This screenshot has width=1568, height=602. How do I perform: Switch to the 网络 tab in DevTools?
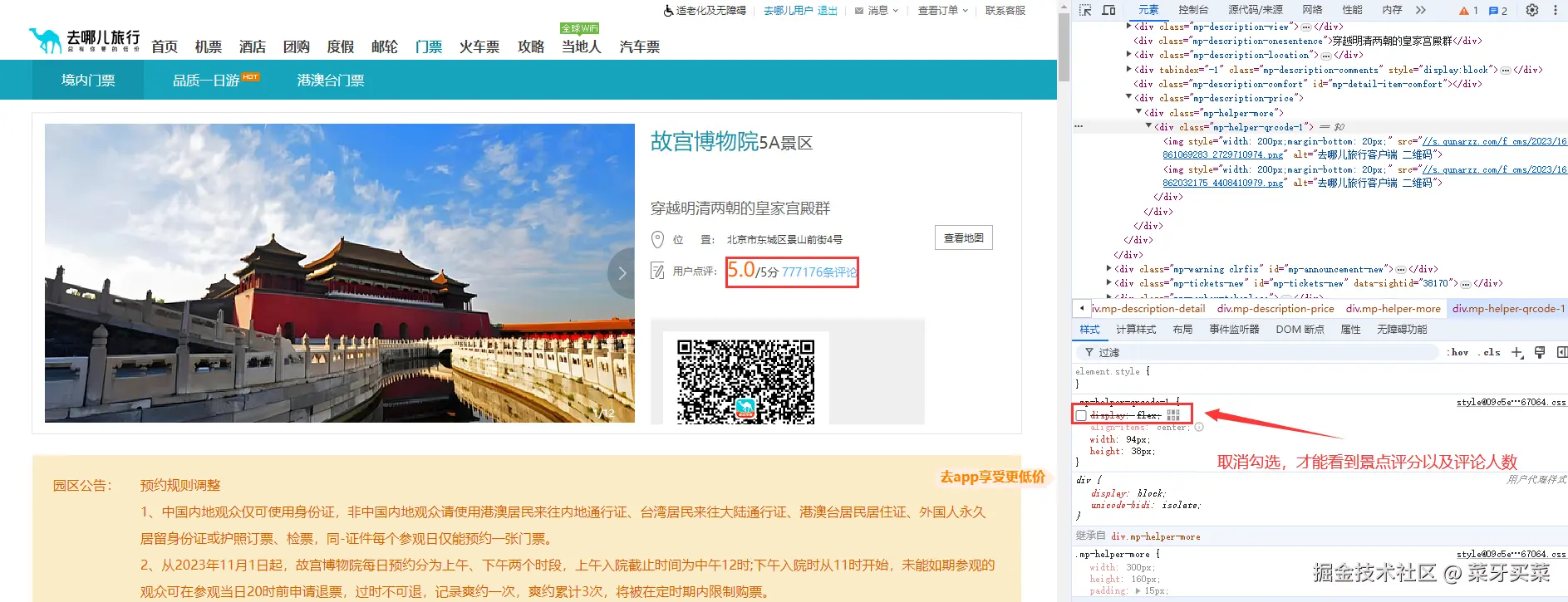pos(1312,10)
